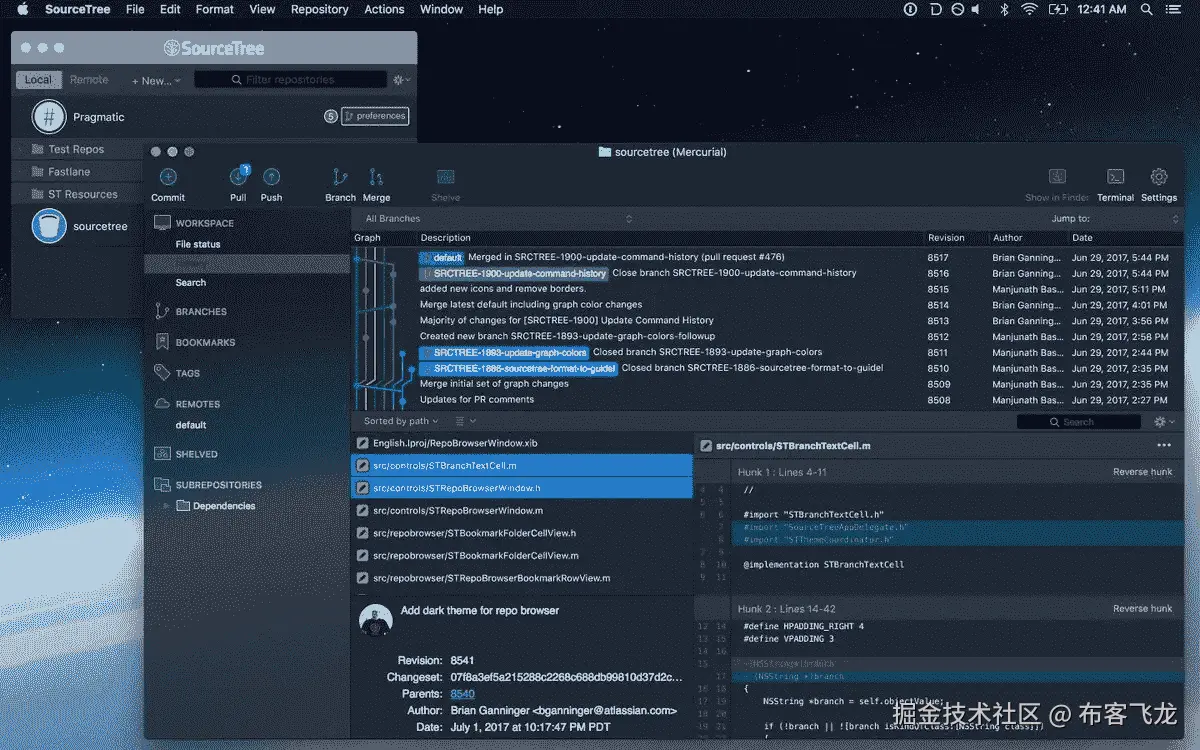Image resolution: width=1200 pixels, height=750 pixels.
Task: Click the diff header three-dots options icon
Action: 1164,445
